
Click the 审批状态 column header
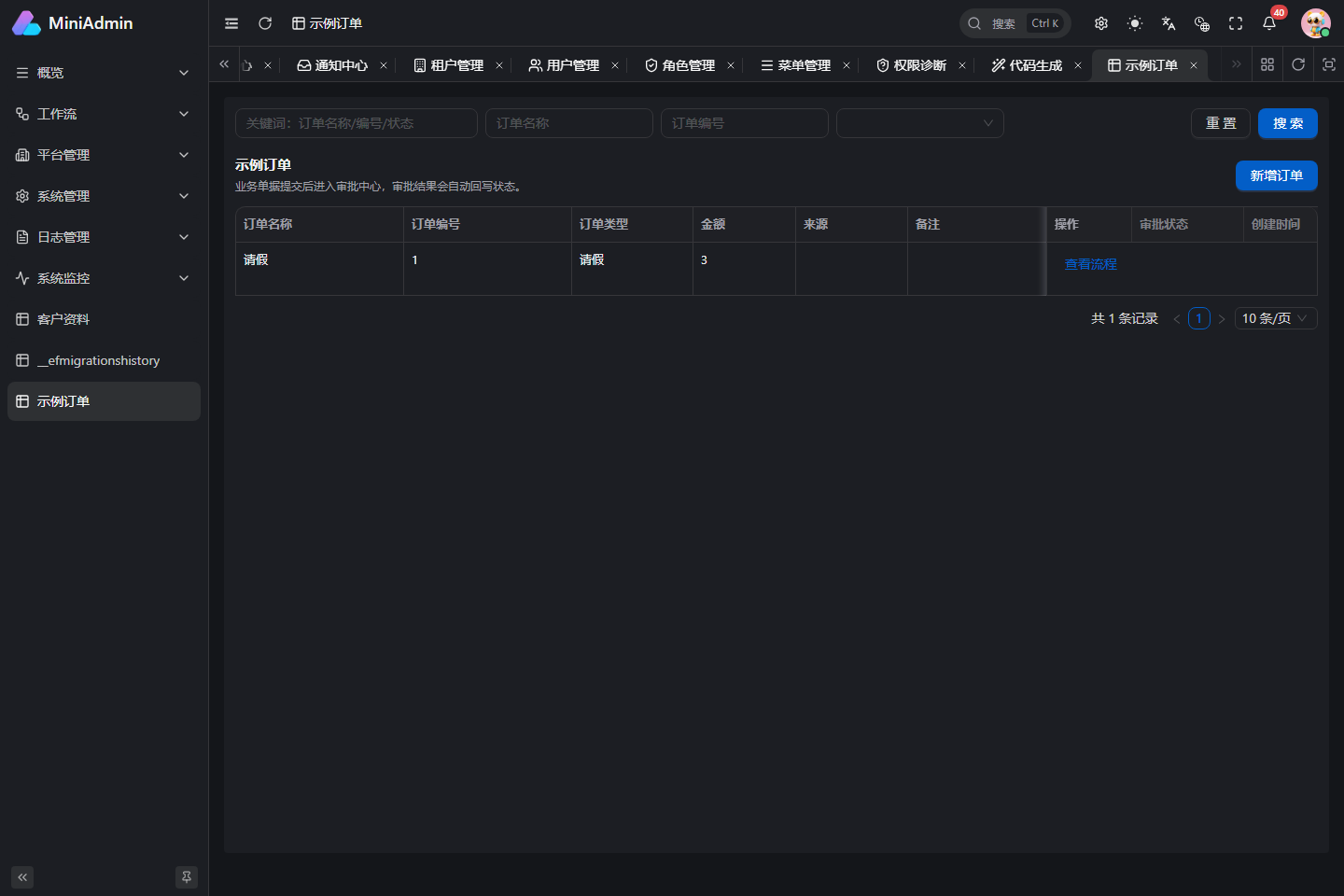[x=1187, y=224]
